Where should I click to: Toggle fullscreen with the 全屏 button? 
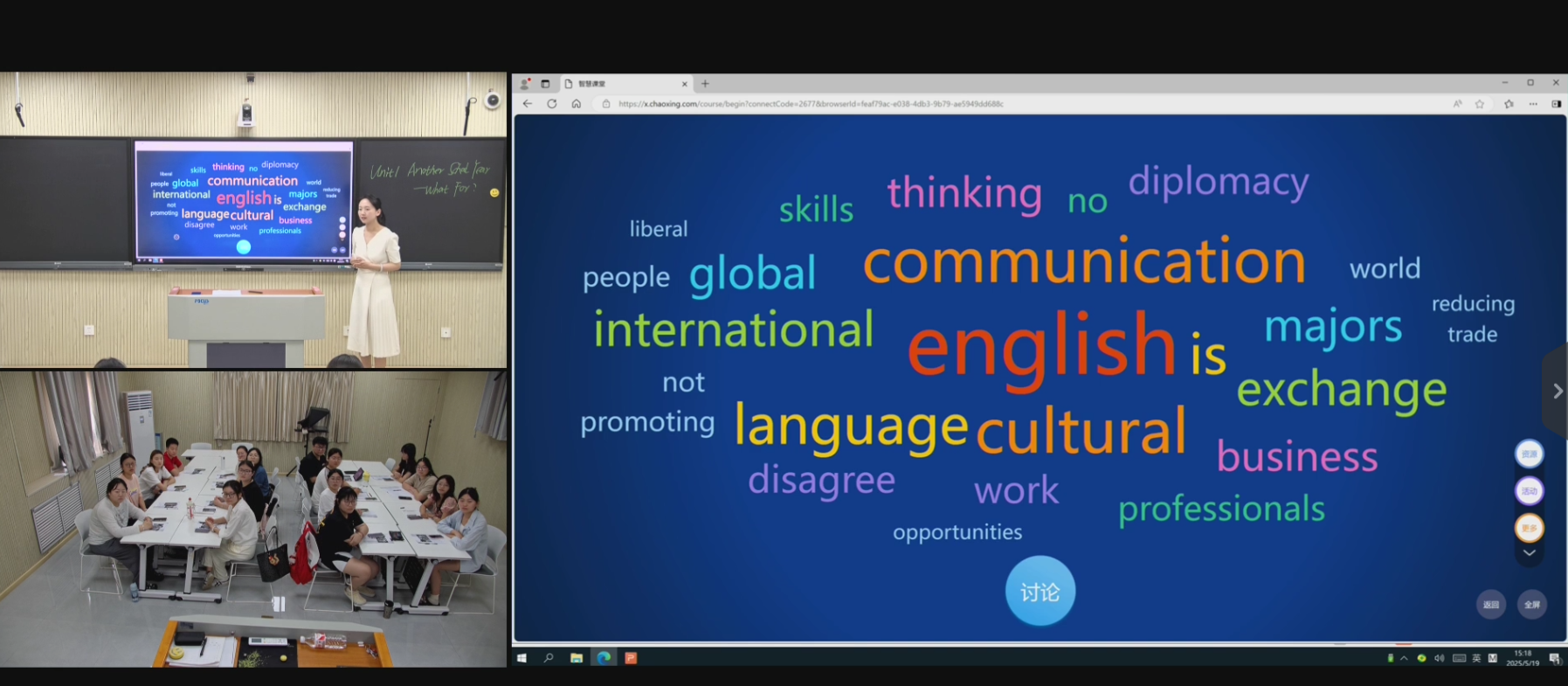[1531, 605]
